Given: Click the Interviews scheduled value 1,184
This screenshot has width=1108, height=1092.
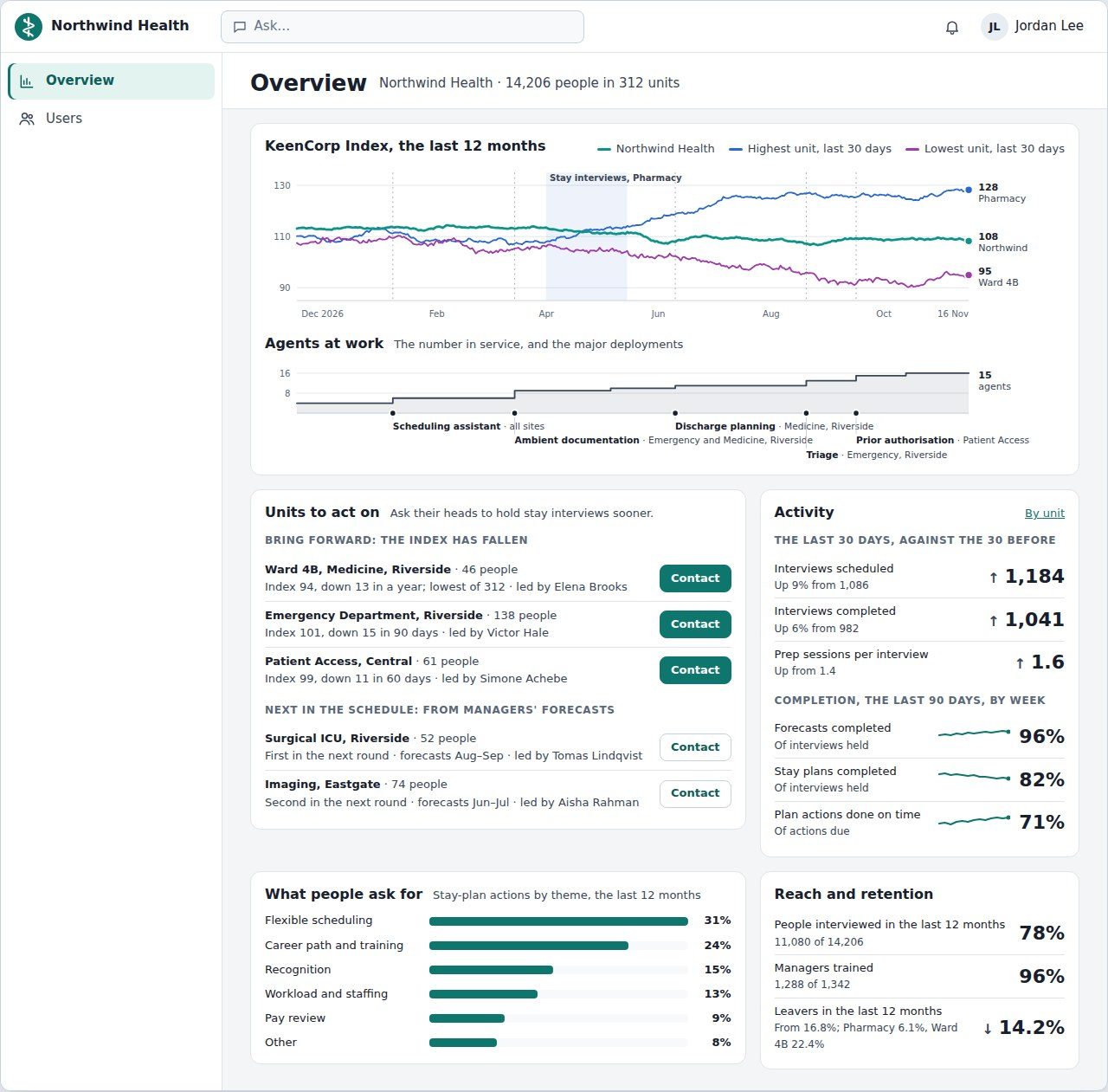Looking at the screenshot, I should [x=1034, y=577].
